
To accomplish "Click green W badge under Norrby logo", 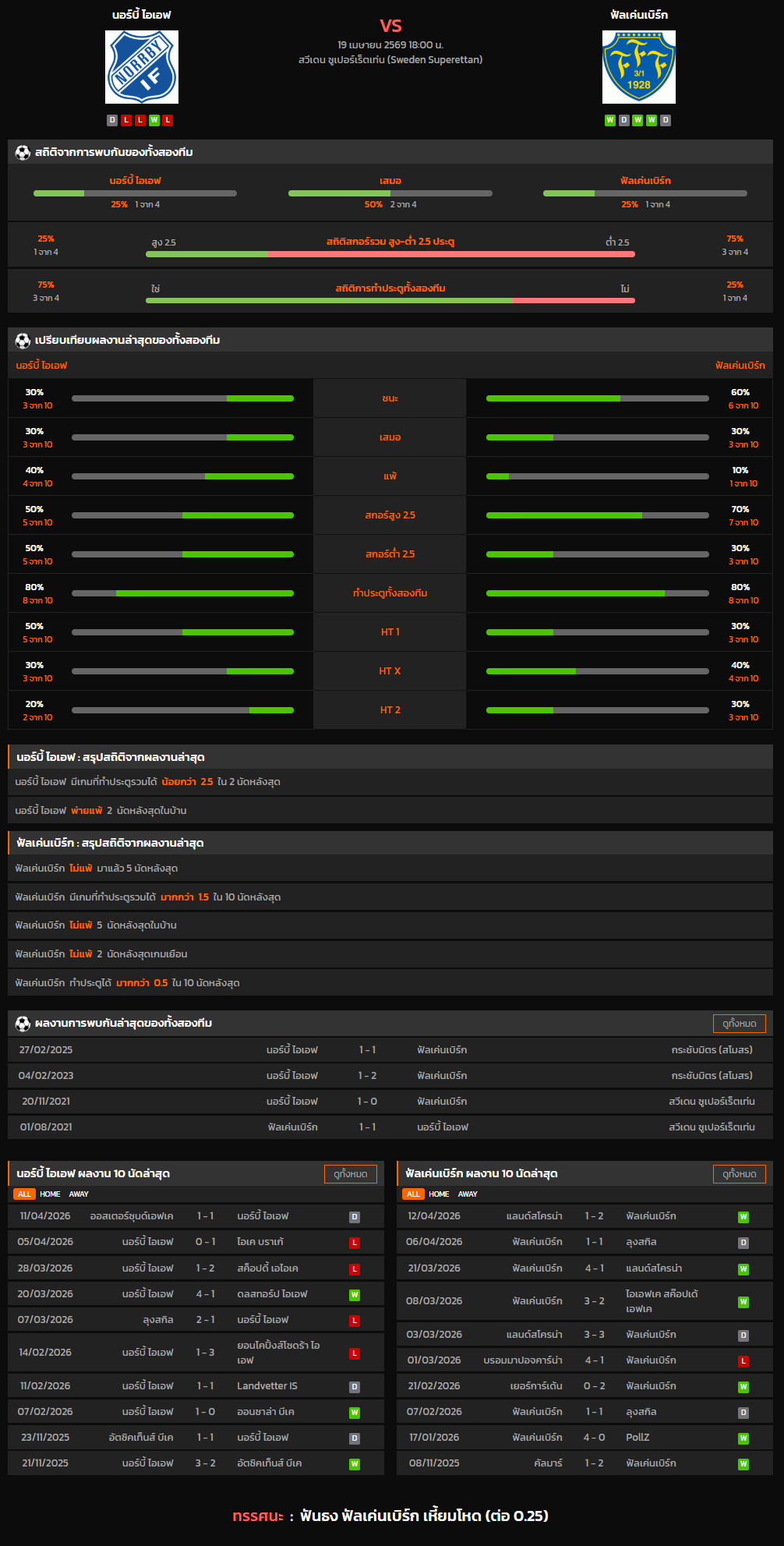I will click(x=154, y=120).
